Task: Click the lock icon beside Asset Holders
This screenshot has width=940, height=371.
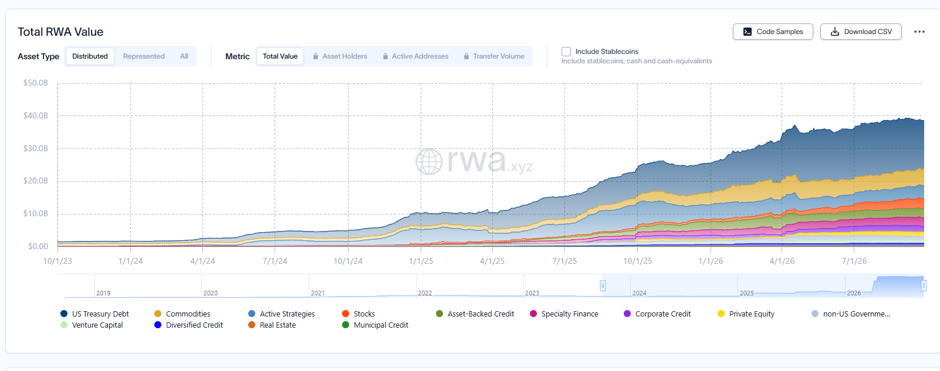Action: pos(315,56)
